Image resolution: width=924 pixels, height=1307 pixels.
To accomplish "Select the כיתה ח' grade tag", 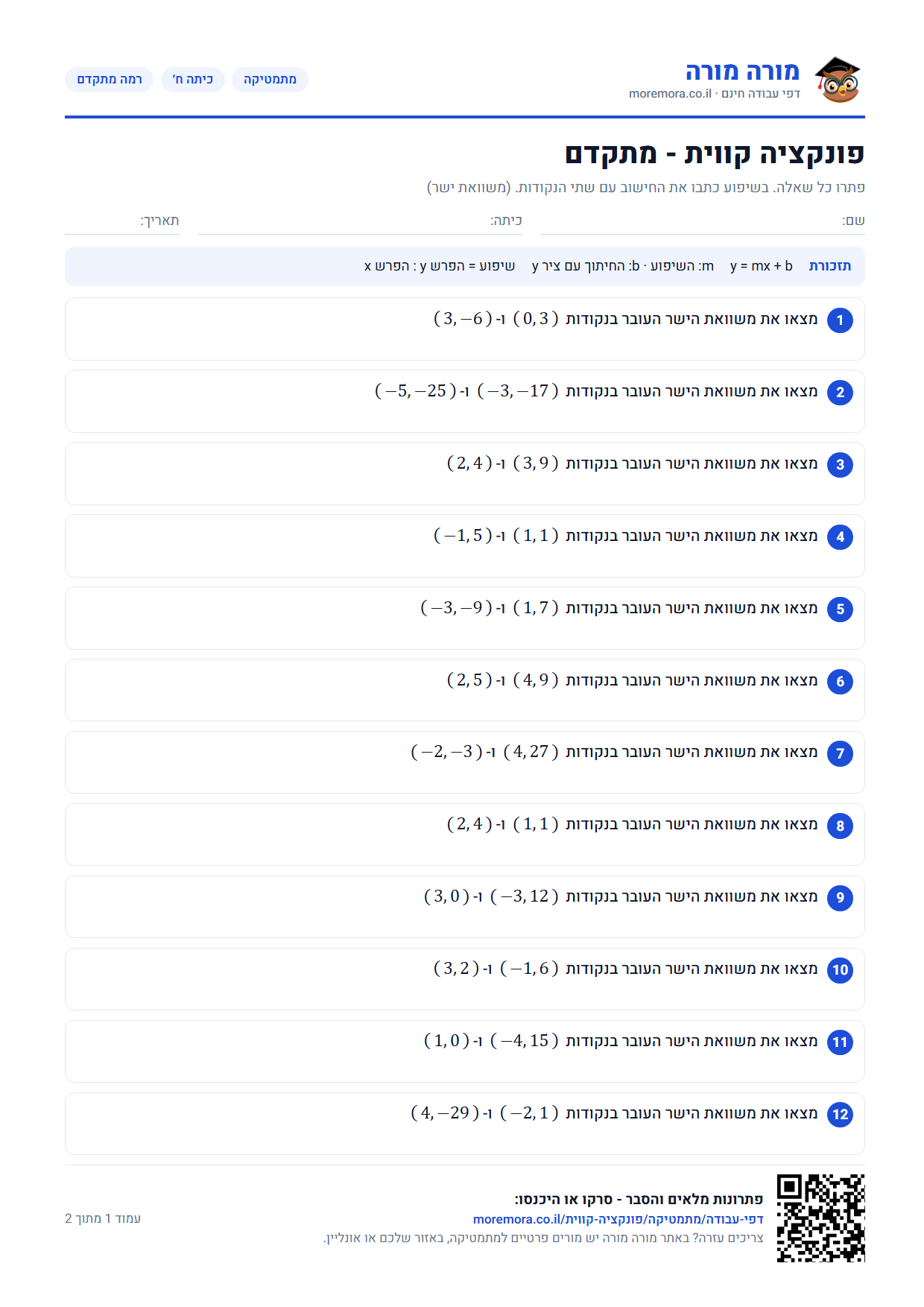I will click(193, 80).
